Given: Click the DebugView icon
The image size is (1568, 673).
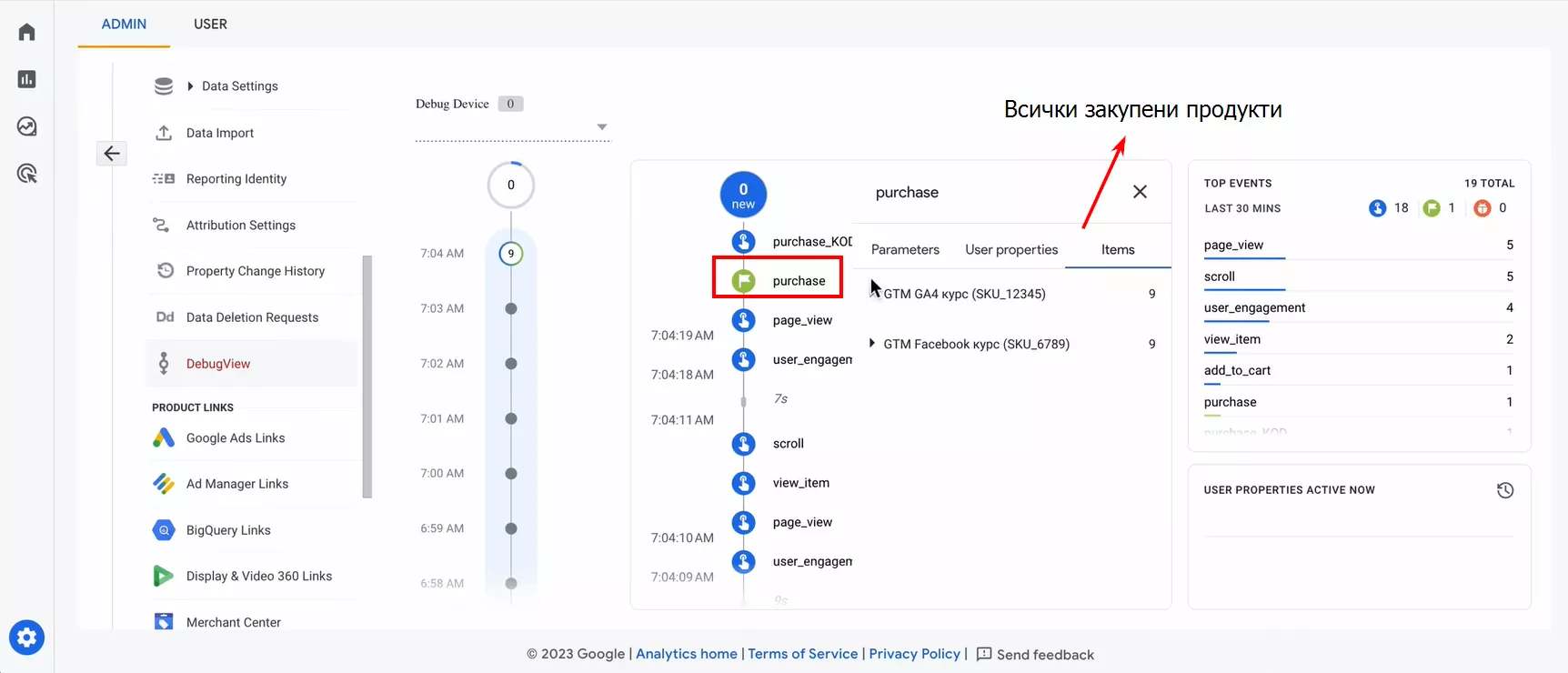Looking at the screenshot, I should pyautogui.click(x=164, y=363).
